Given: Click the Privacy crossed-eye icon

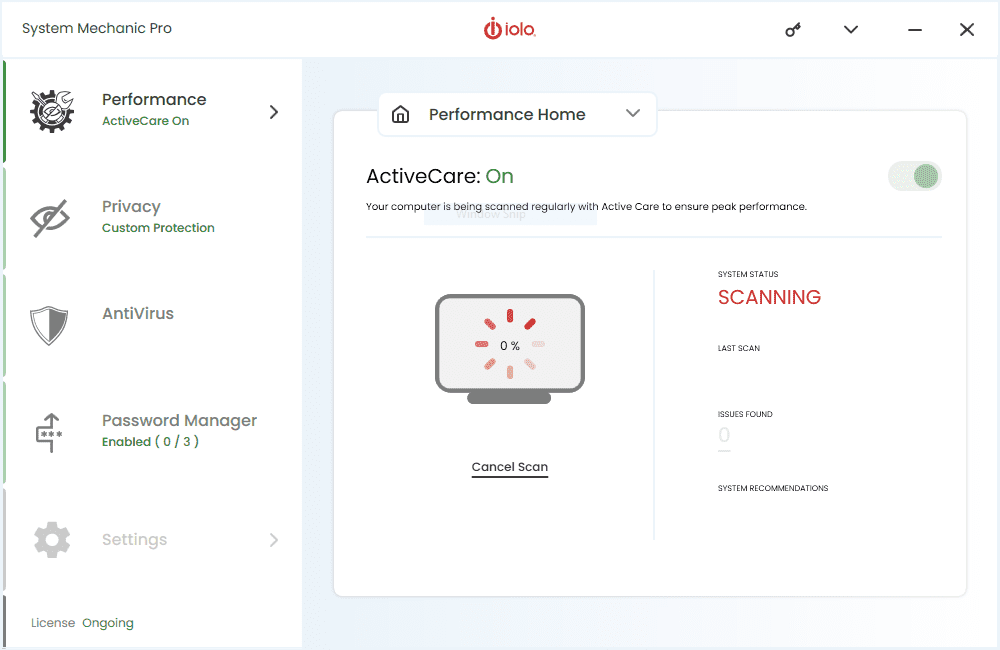Looking at the screenshot, I should pyautogui.click(x=50, y=218).
